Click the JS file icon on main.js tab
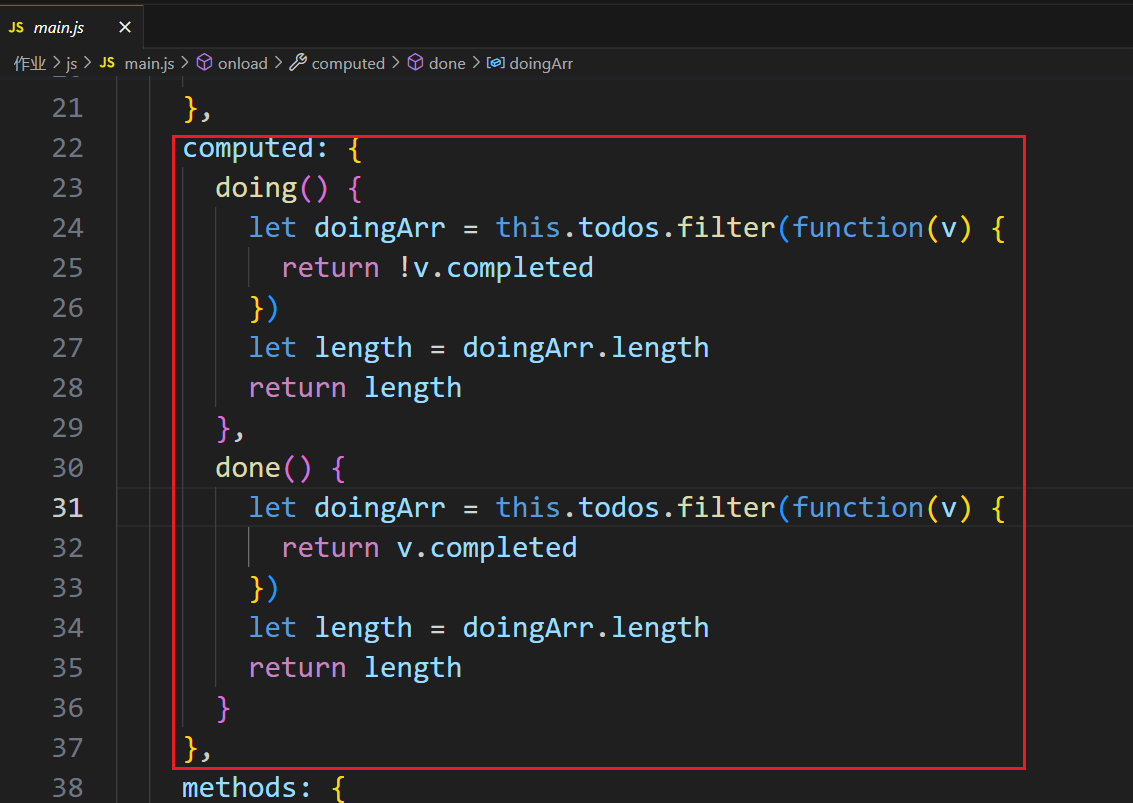Viewport: 1133px width, 803px height. (17, 27)
